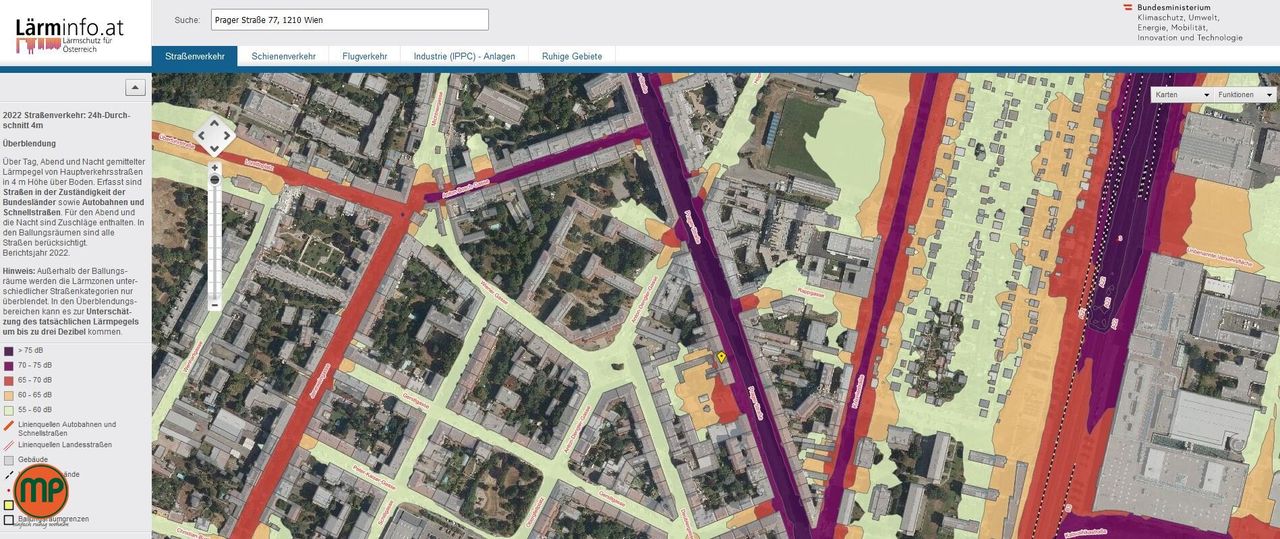This screenshot has height=539, width=1280.
Task: Switch to the Flugverkehr tab
Action: [364, 57]
